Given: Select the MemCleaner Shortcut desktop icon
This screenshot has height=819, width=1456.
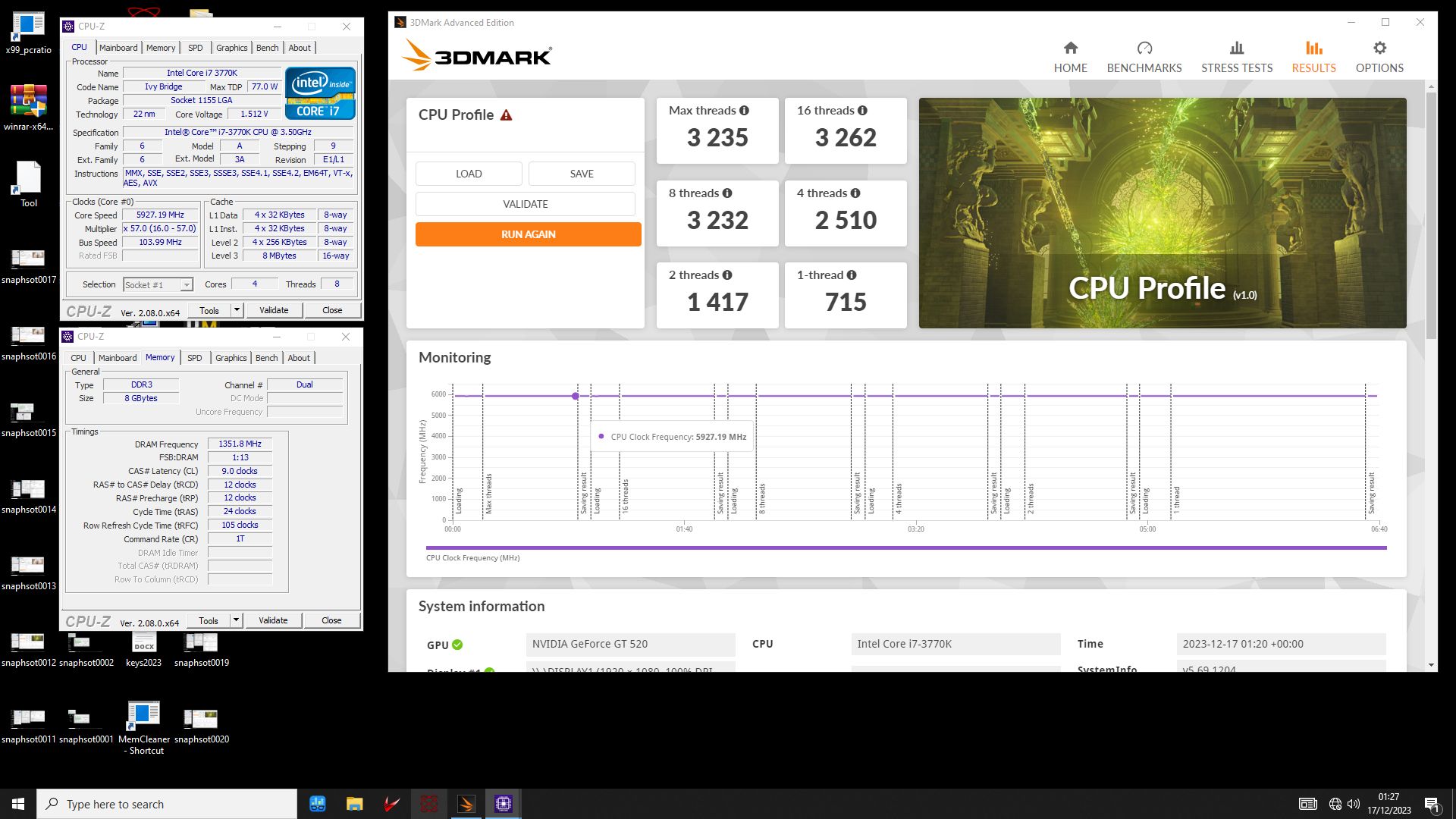Looking at the screenshot, I should coord(143,728).
